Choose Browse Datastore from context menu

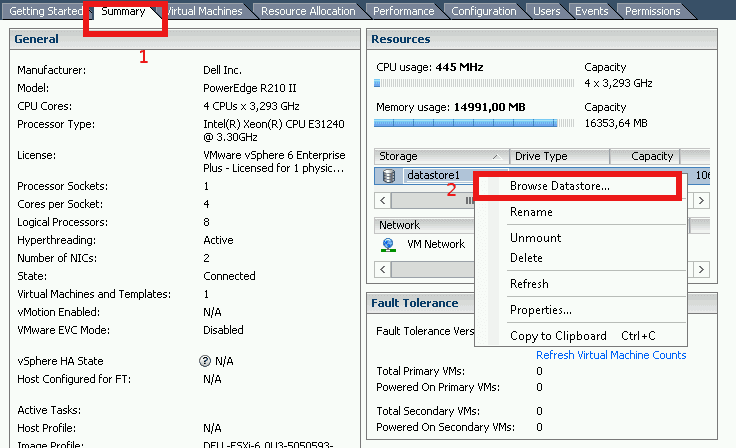click(560, 186)
